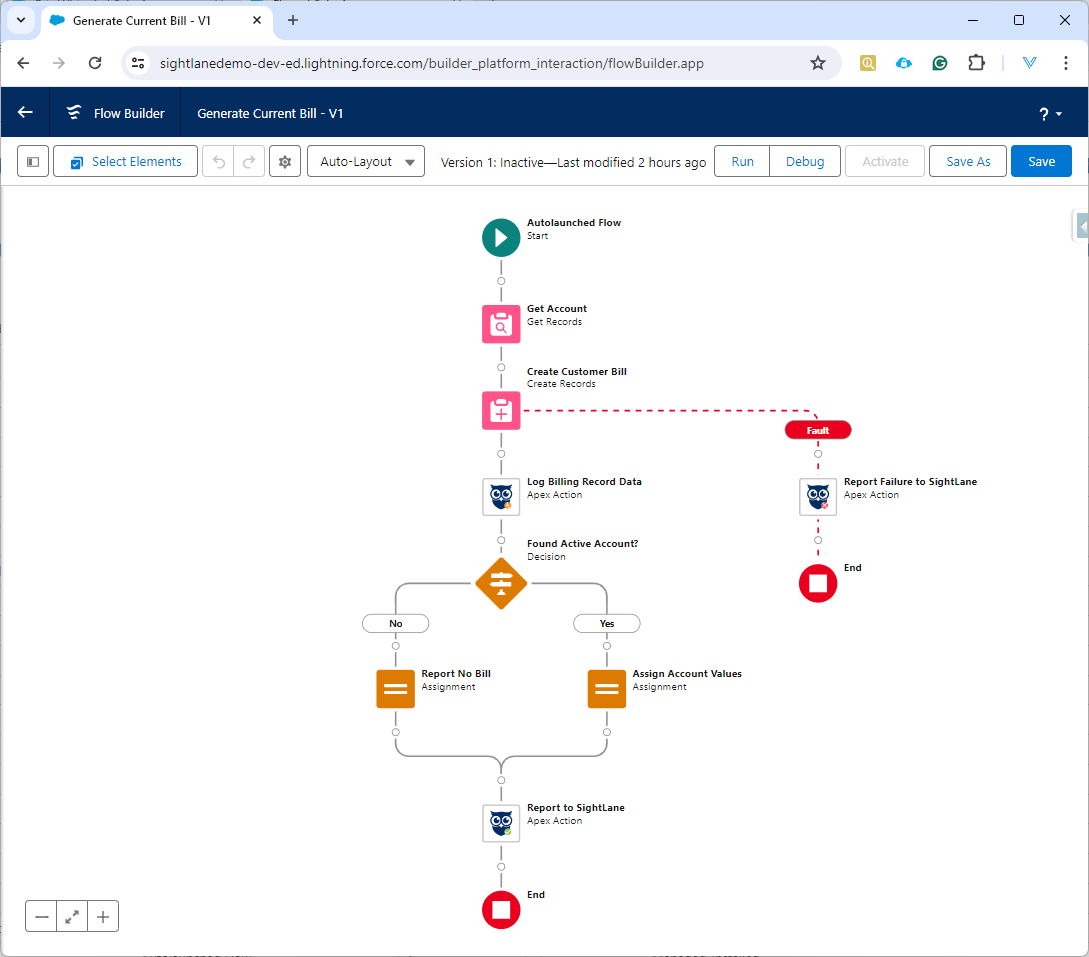Click the Grammarly extension icon
The width and height of the screenshot is (1089, 957).
coord(940,63)
